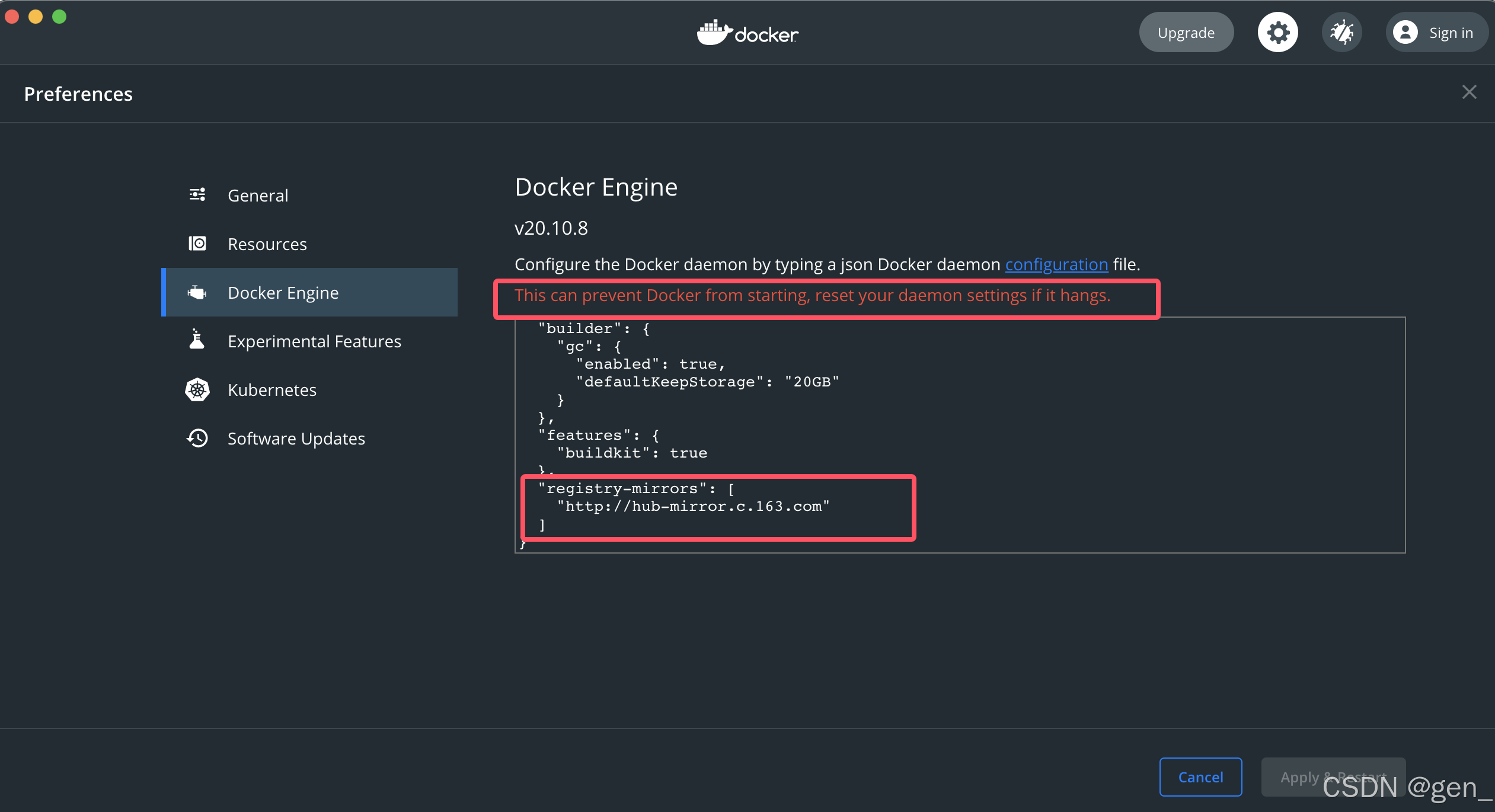The width and height of the screenshot is (1495, 812).
Task: Click the Resources gauge icon
Action: (196, 244)
